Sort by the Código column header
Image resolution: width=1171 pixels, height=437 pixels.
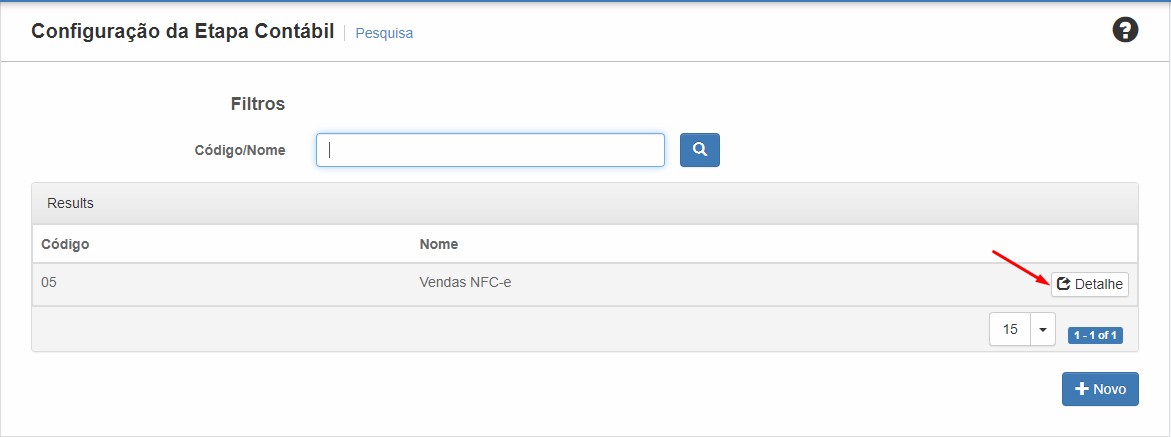click(65, 244)
